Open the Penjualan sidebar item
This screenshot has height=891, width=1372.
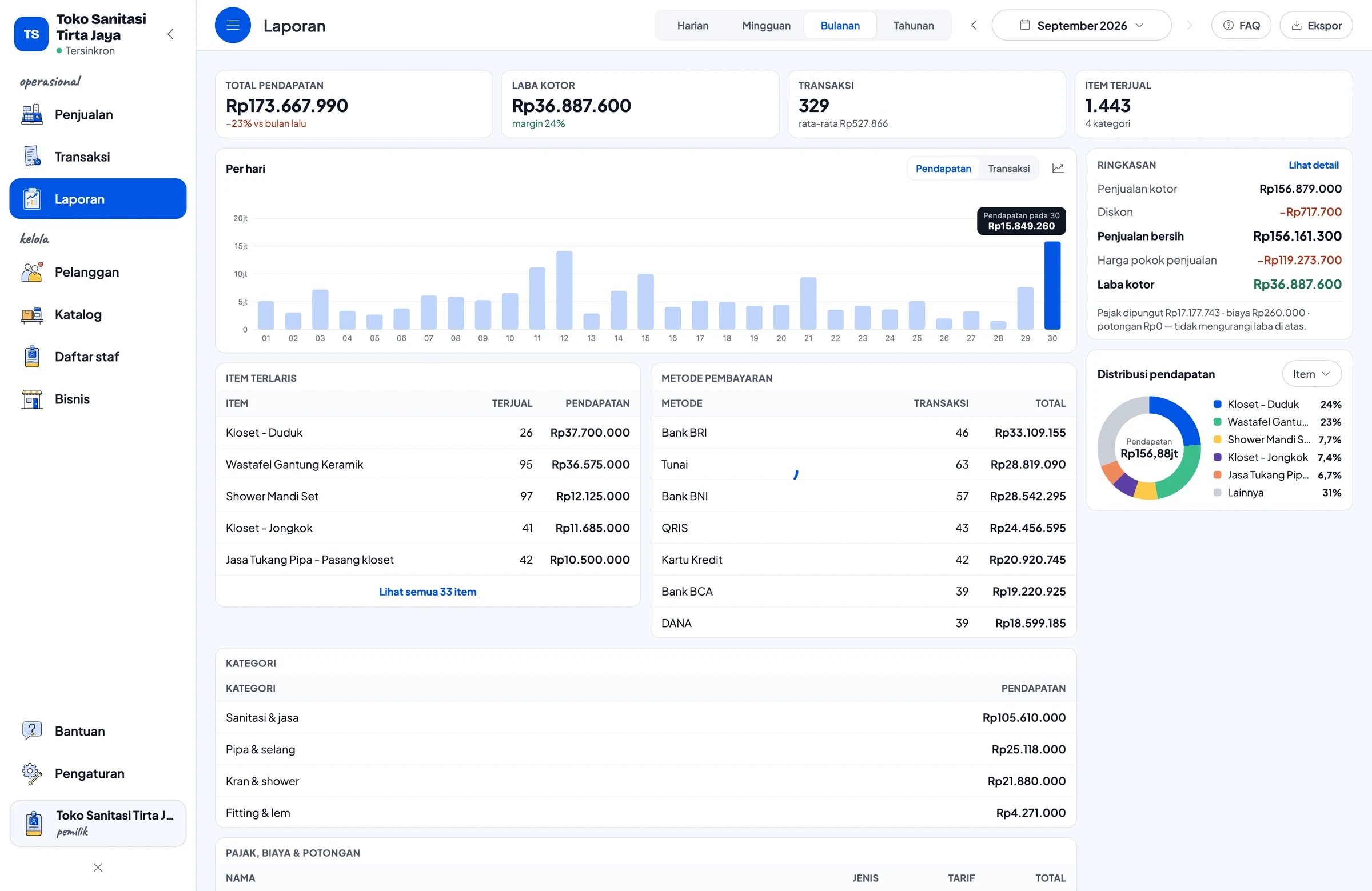[98, 115]
